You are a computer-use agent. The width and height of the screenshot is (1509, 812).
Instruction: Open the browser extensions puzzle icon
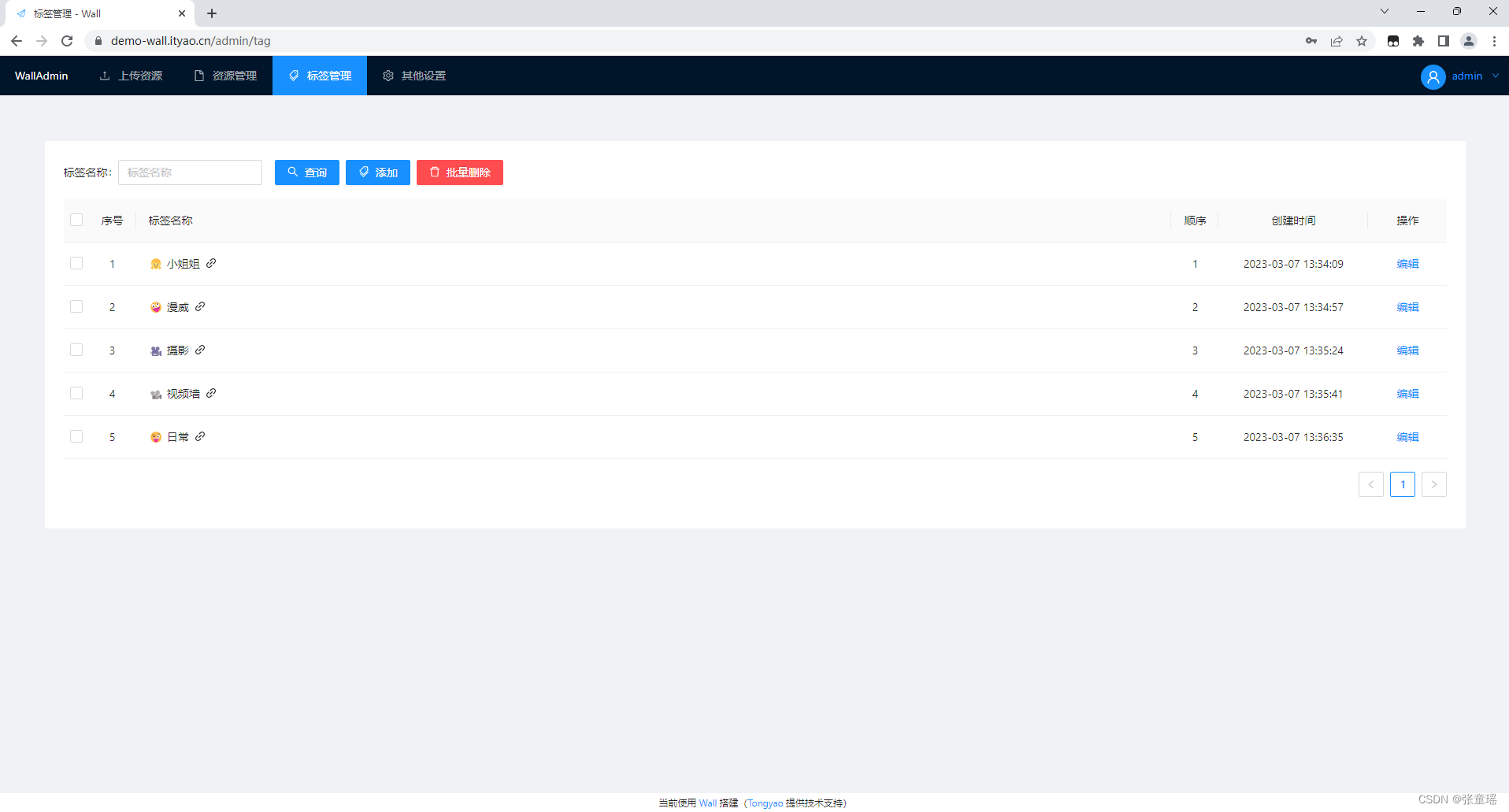pyautogui.click(x=1418, y=41)
